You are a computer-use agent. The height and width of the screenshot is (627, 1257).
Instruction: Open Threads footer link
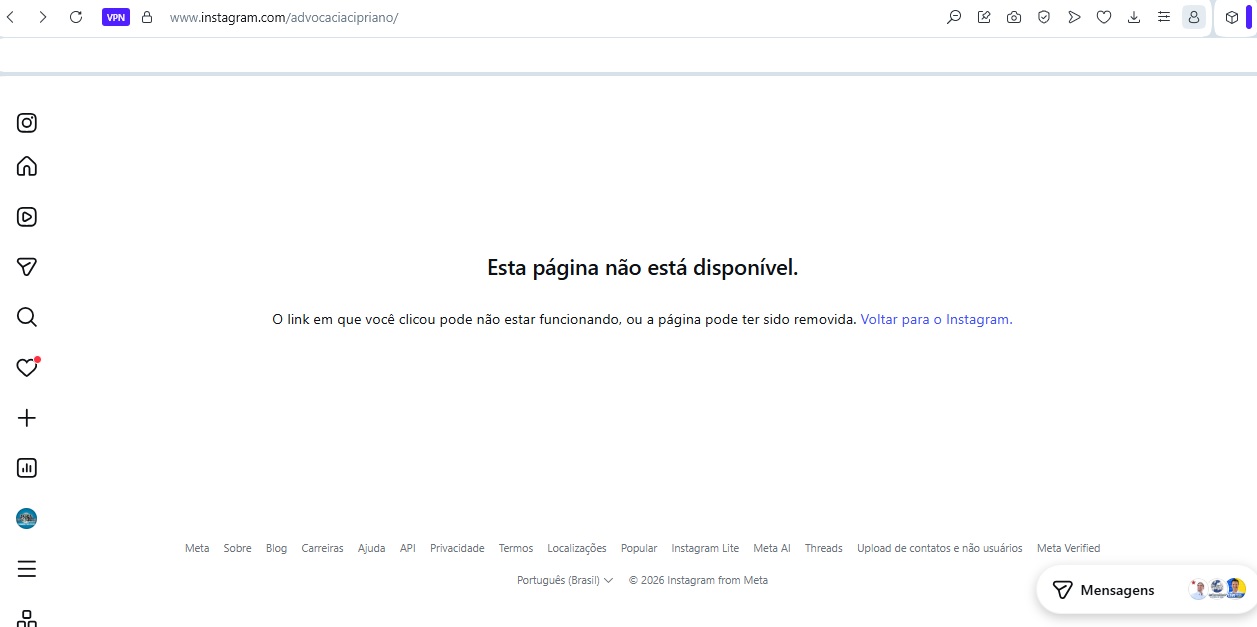coord(824,548)
